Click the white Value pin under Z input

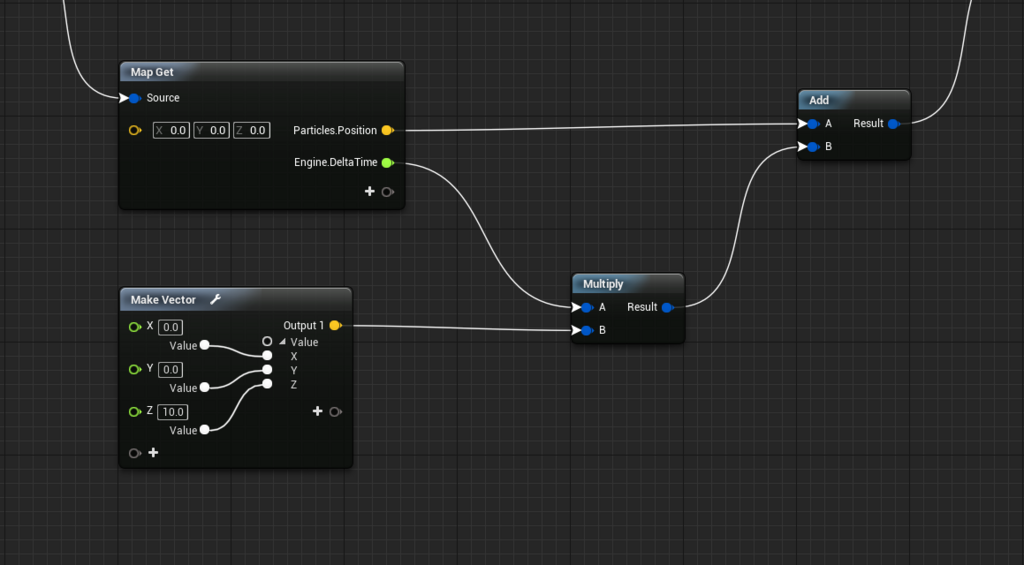204,430
